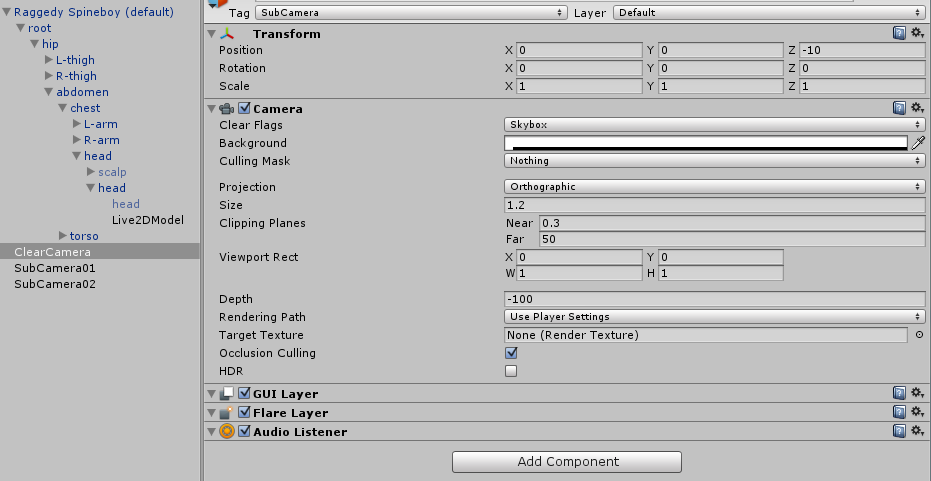Open the Clear Flags Skybox dropdown
931x481 pixels.
pyautogui.click(x=714, y=125)
